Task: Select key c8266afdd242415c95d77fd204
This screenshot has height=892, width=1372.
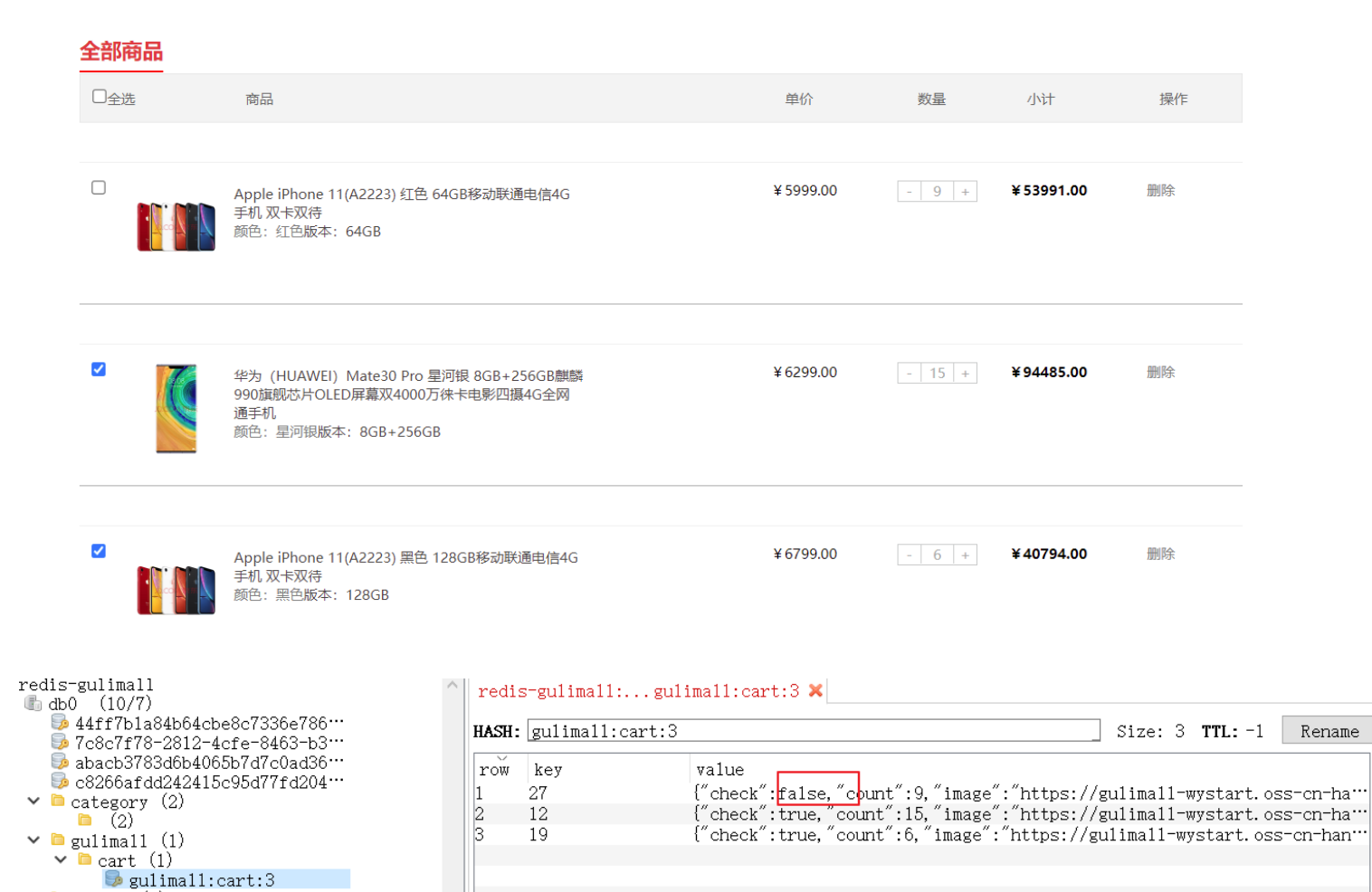Action: [209, 782]
